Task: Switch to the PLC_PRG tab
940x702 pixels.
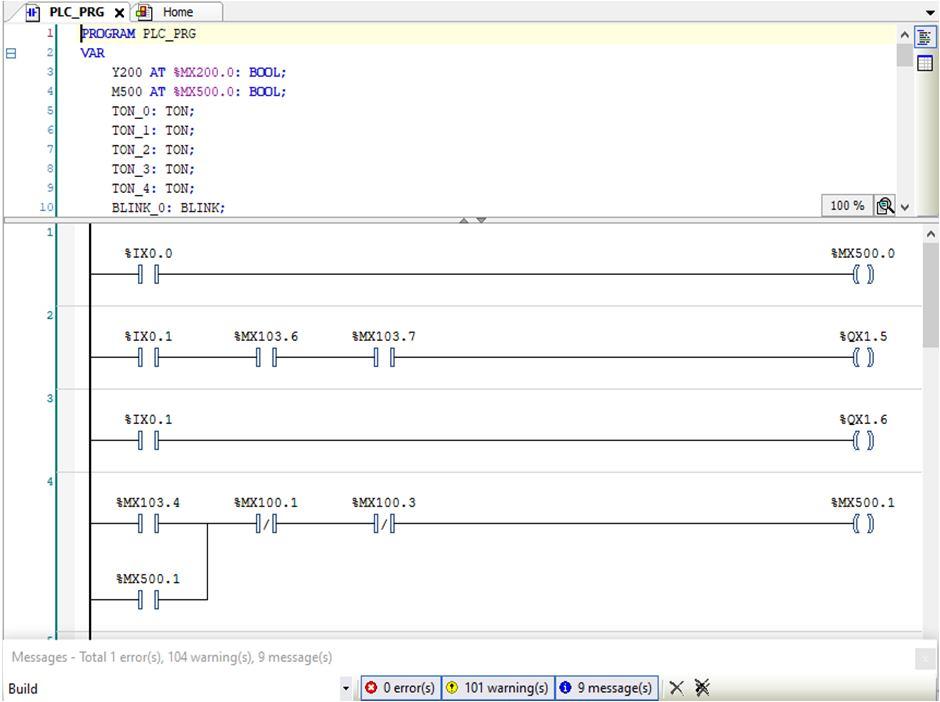Action: 76,12
